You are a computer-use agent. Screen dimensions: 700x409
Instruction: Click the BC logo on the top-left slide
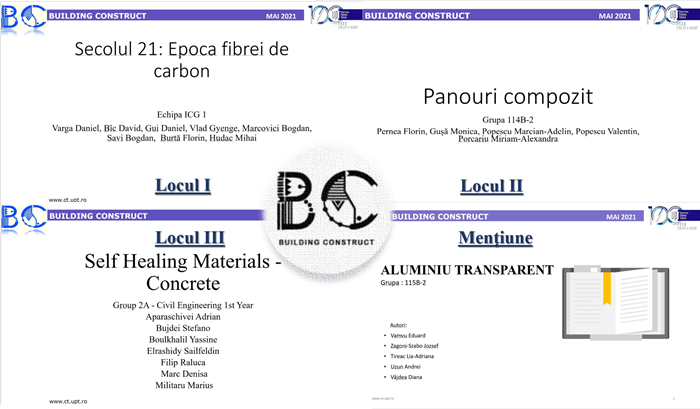[x=22, y=14]
